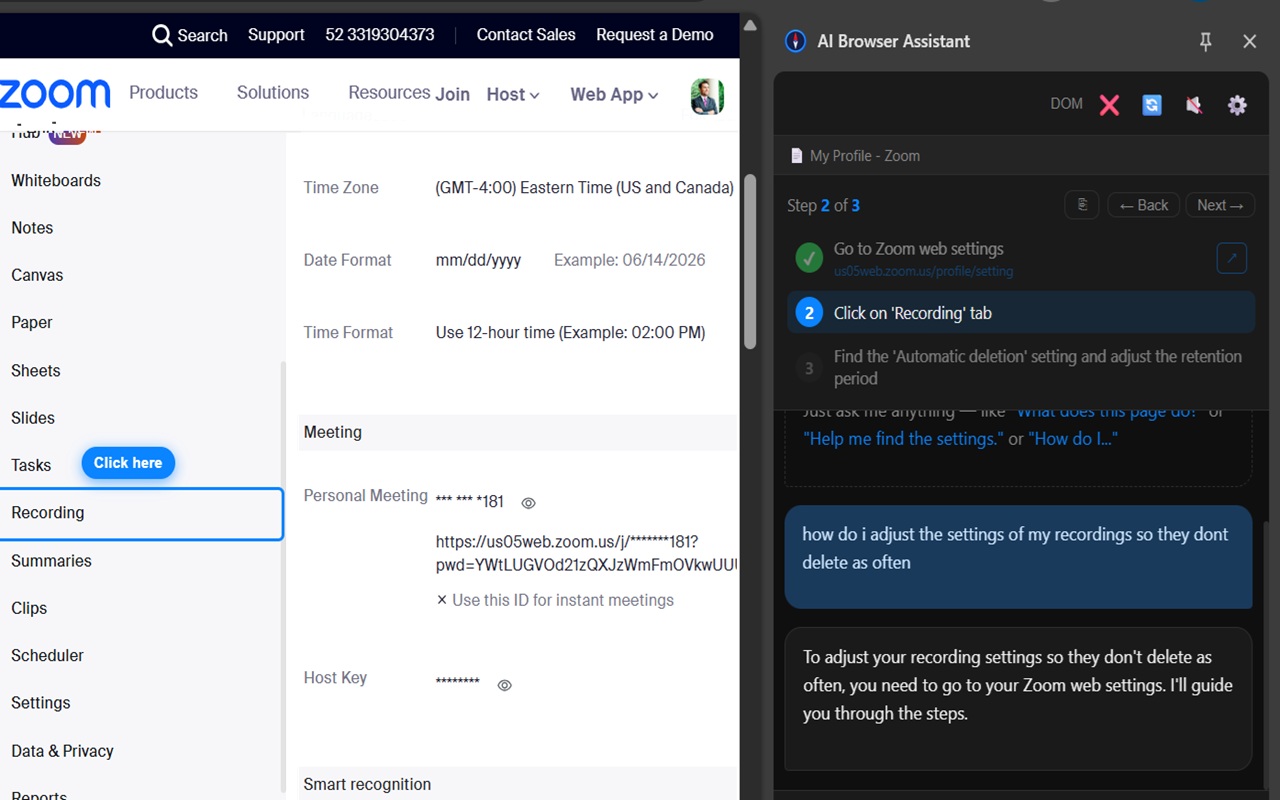Reveal Host Key with eye icon

[505, 685]
